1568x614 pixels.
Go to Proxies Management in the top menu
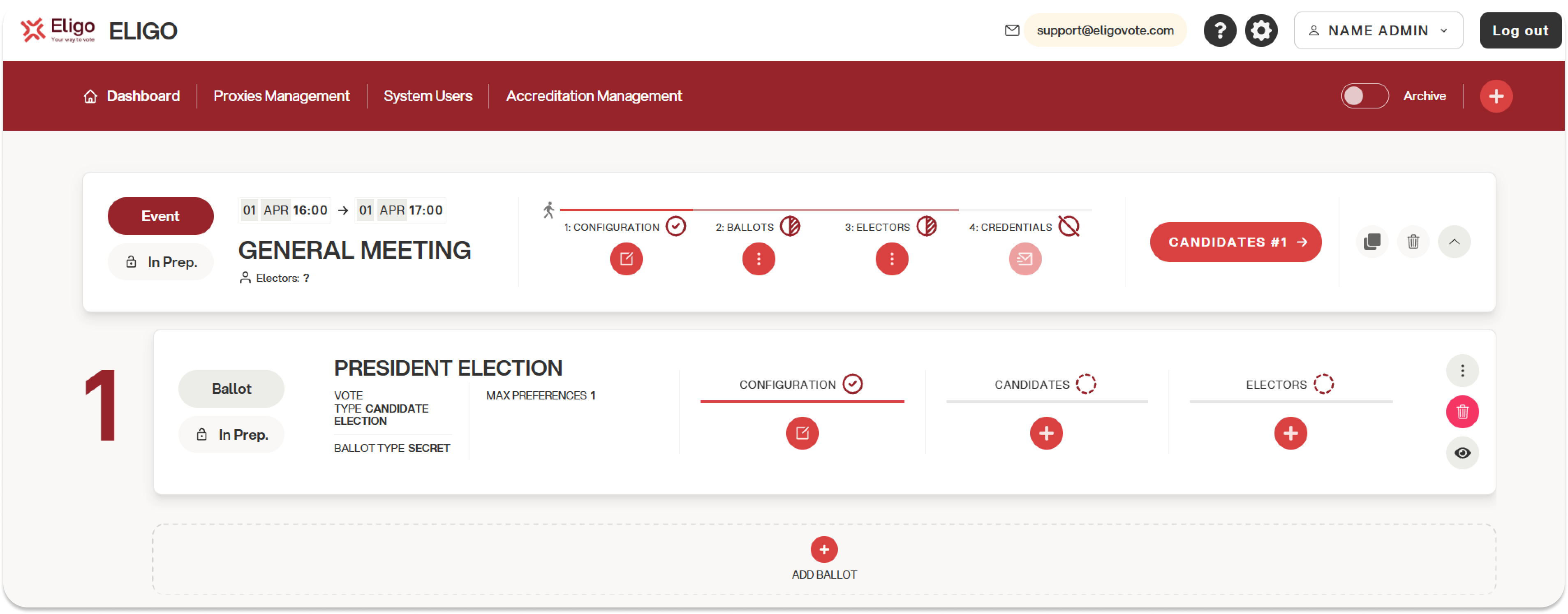281,96
